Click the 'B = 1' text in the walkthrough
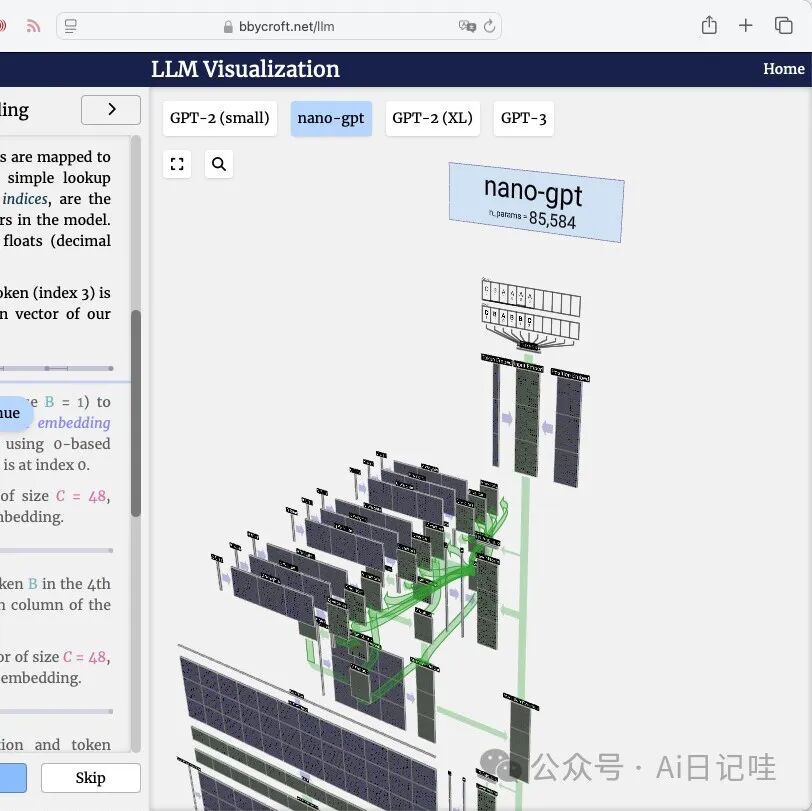 click(x=67, y=402)
